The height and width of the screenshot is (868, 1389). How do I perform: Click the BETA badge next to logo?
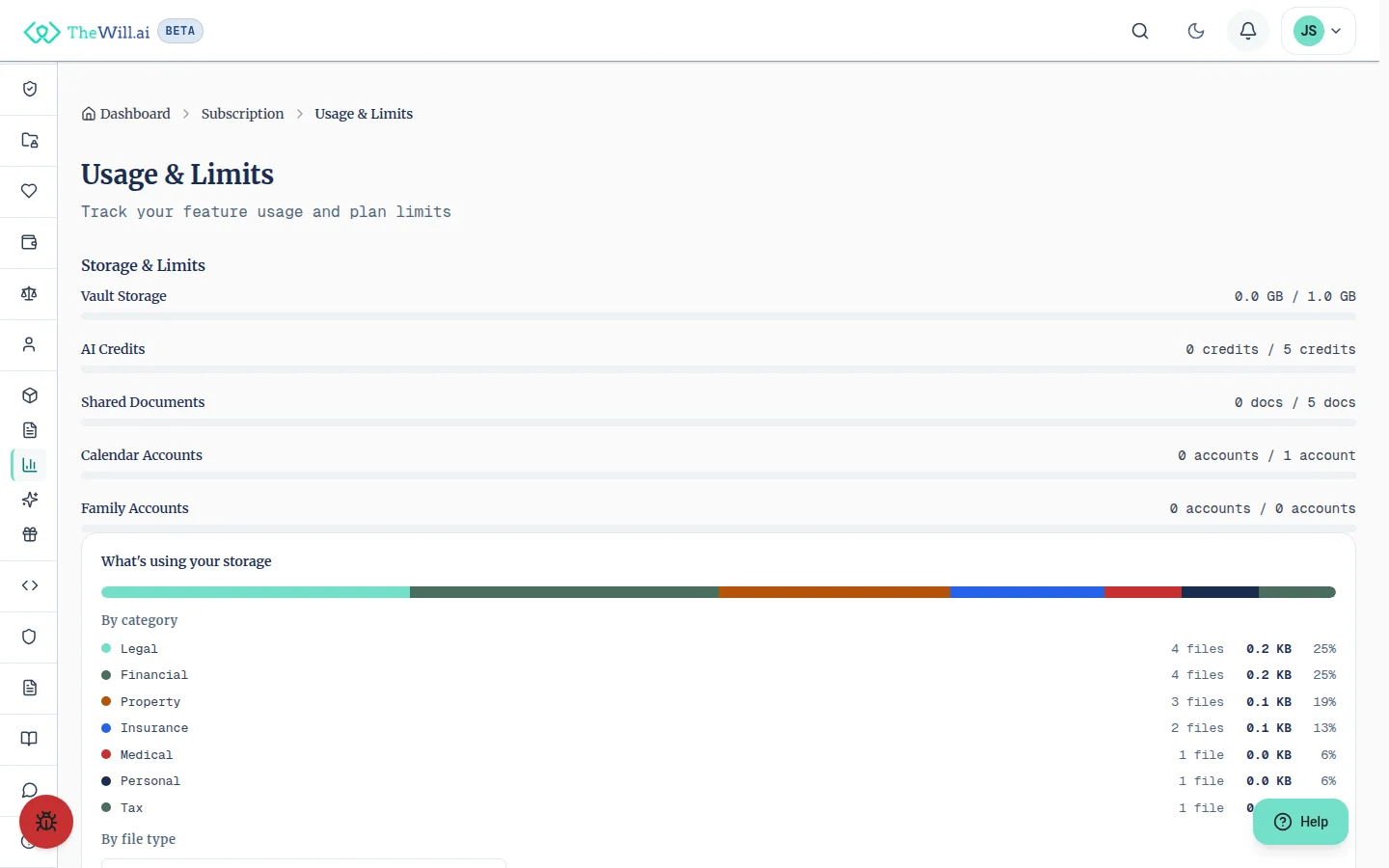180,31
